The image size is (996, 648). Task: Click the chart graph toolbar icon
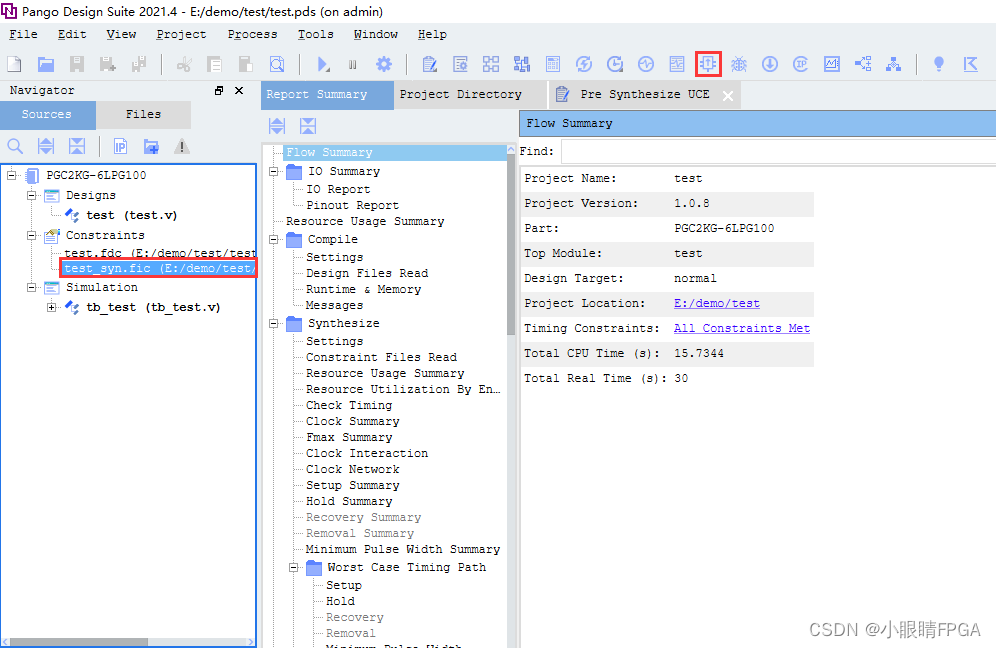click(x=831, y=64)
